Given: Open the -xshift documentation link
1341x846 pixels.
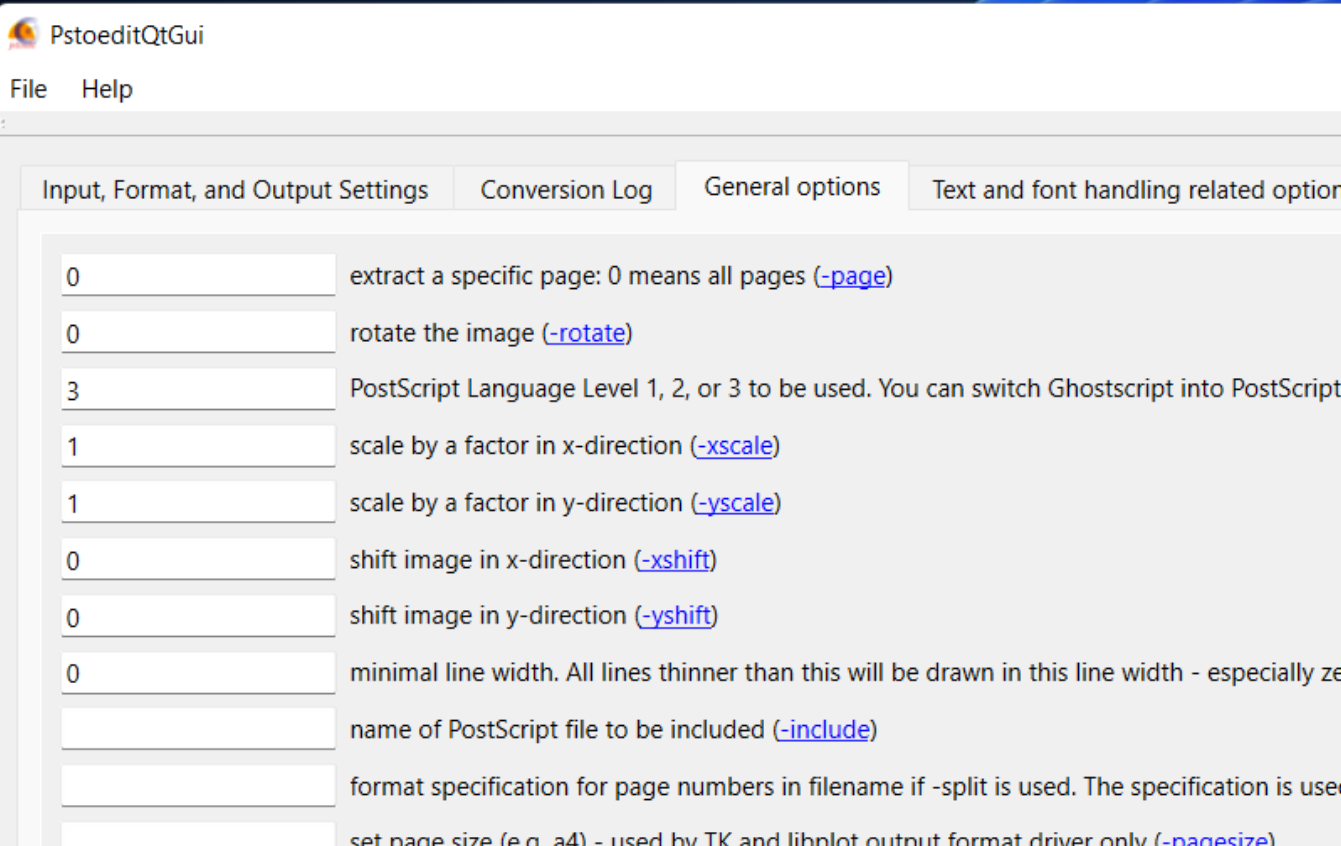Looking at the screenshot, I should pyautogui.click(x=677, y=558).
